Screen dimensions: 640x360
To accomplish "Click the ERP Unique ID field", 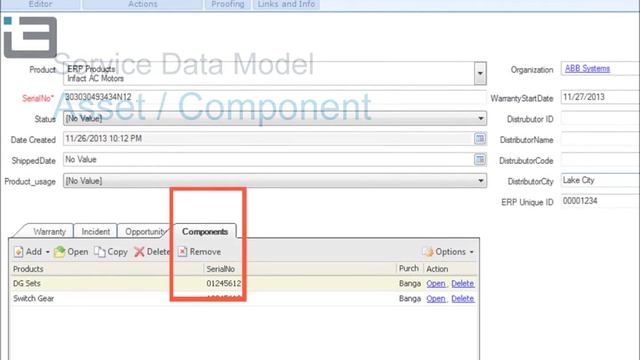I will (x=600, y=201).
